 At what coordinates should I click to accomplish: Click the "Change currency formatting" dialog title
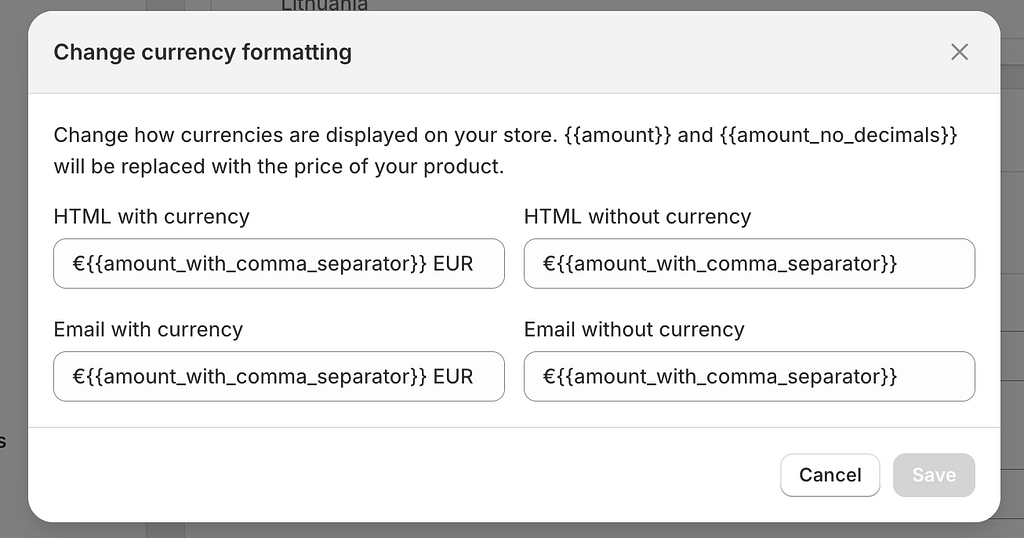coord(202,52)
